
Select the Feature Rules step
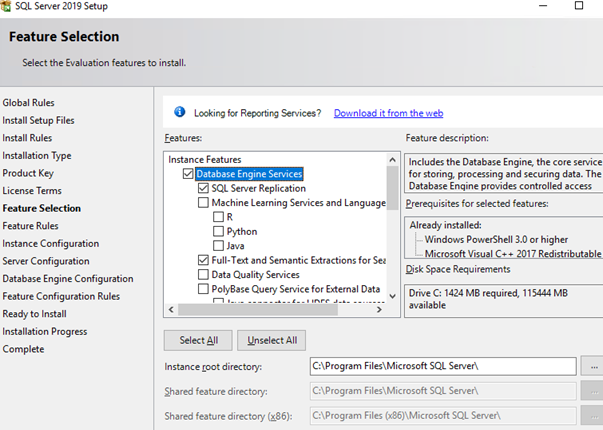[30, 226]
